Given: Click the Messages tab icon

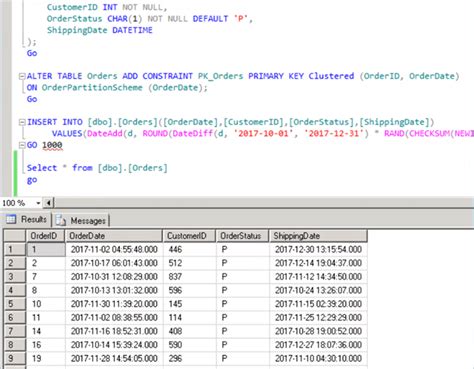Looking at the screenshot, I should (61, 220).
